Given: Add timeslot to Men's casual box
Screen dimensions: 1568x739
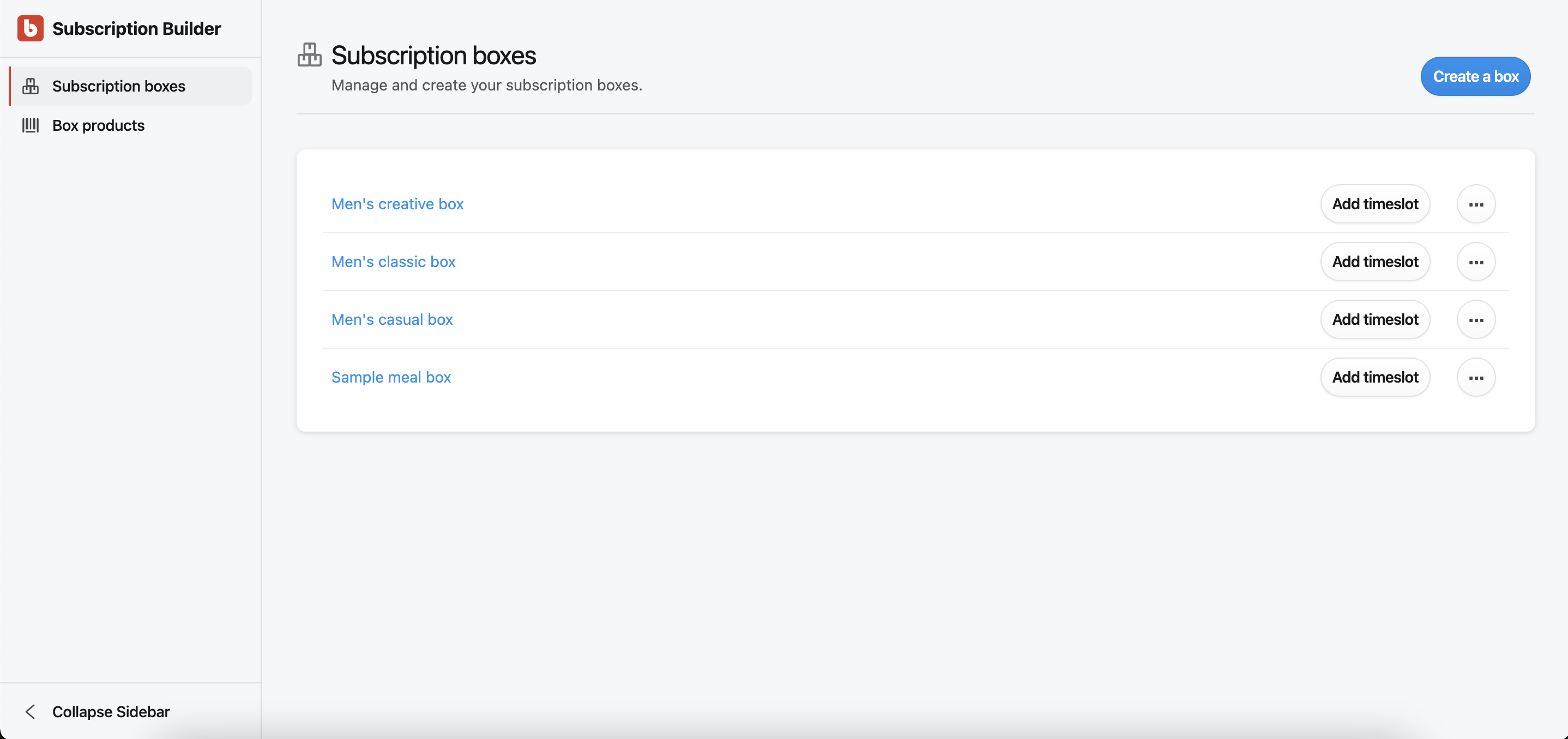Looking at the screenshot, I should pos(1374,320).
